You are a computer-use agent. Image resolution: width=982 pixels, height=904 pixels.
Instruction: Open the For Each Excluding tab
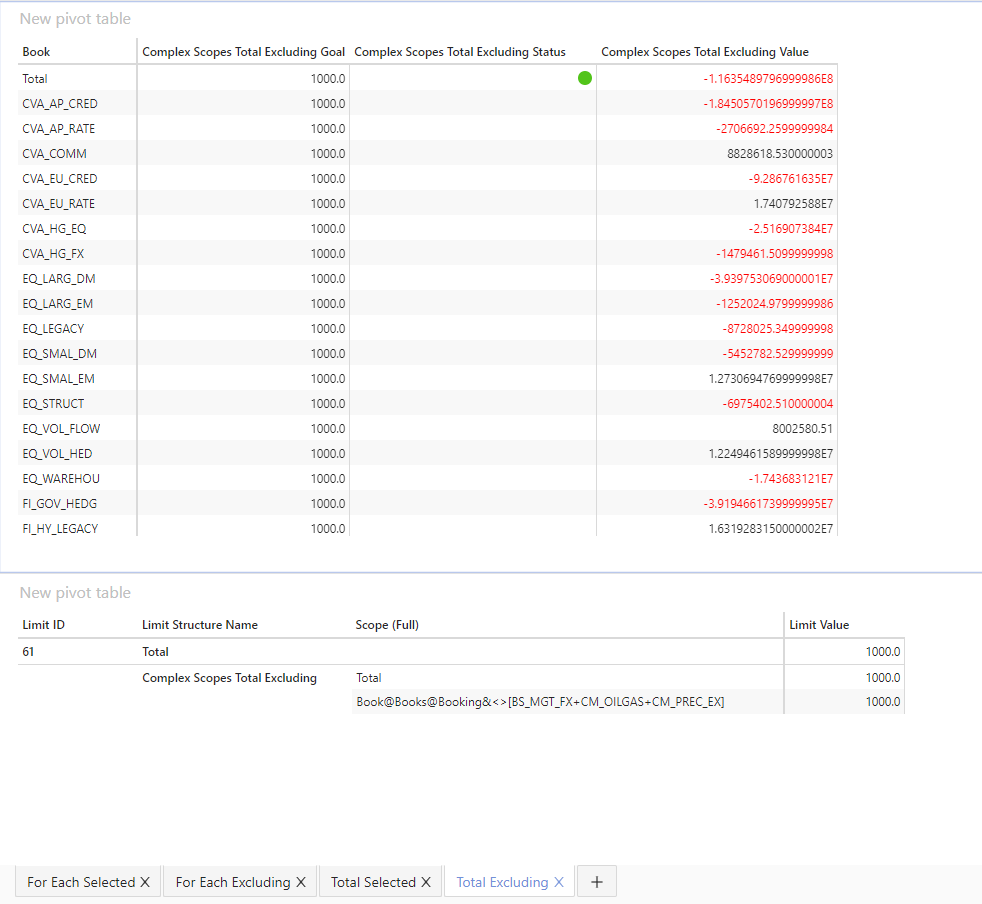tap(232, 882)
